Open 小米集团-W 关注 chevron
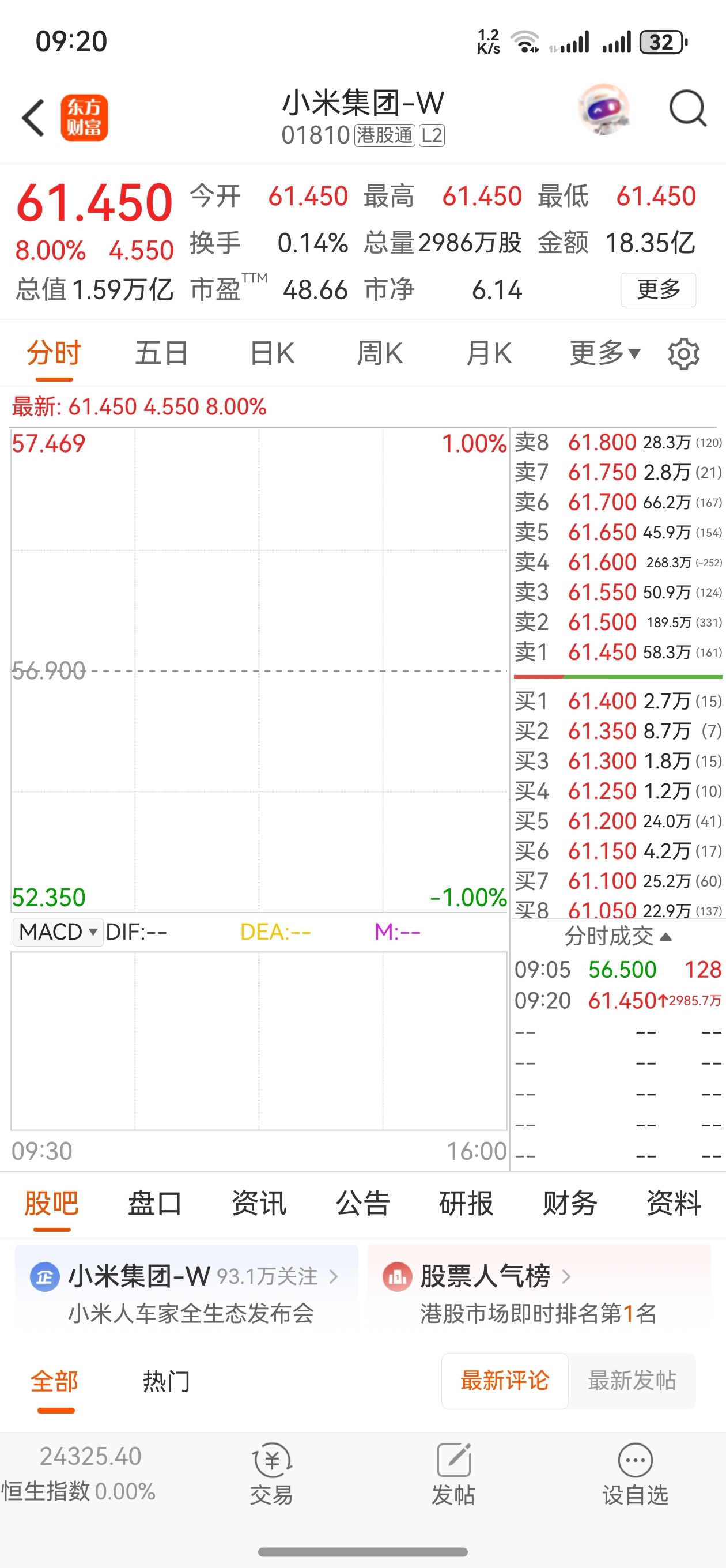Screen dimensions: 726x1568 click(334, 1276)
